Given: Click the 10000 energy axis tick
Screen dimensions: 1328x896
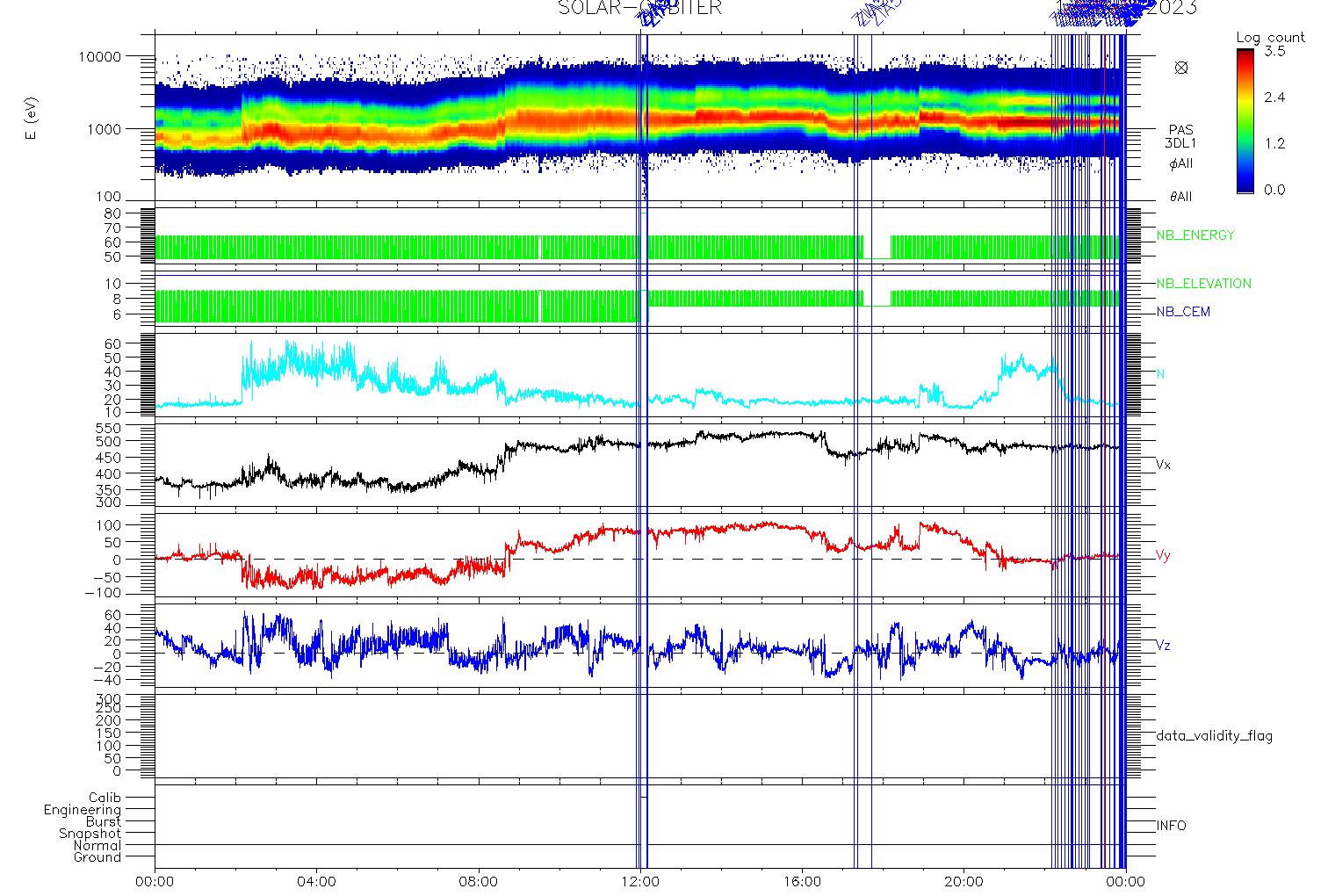Looking at the screenshot, I should (101, 57).
